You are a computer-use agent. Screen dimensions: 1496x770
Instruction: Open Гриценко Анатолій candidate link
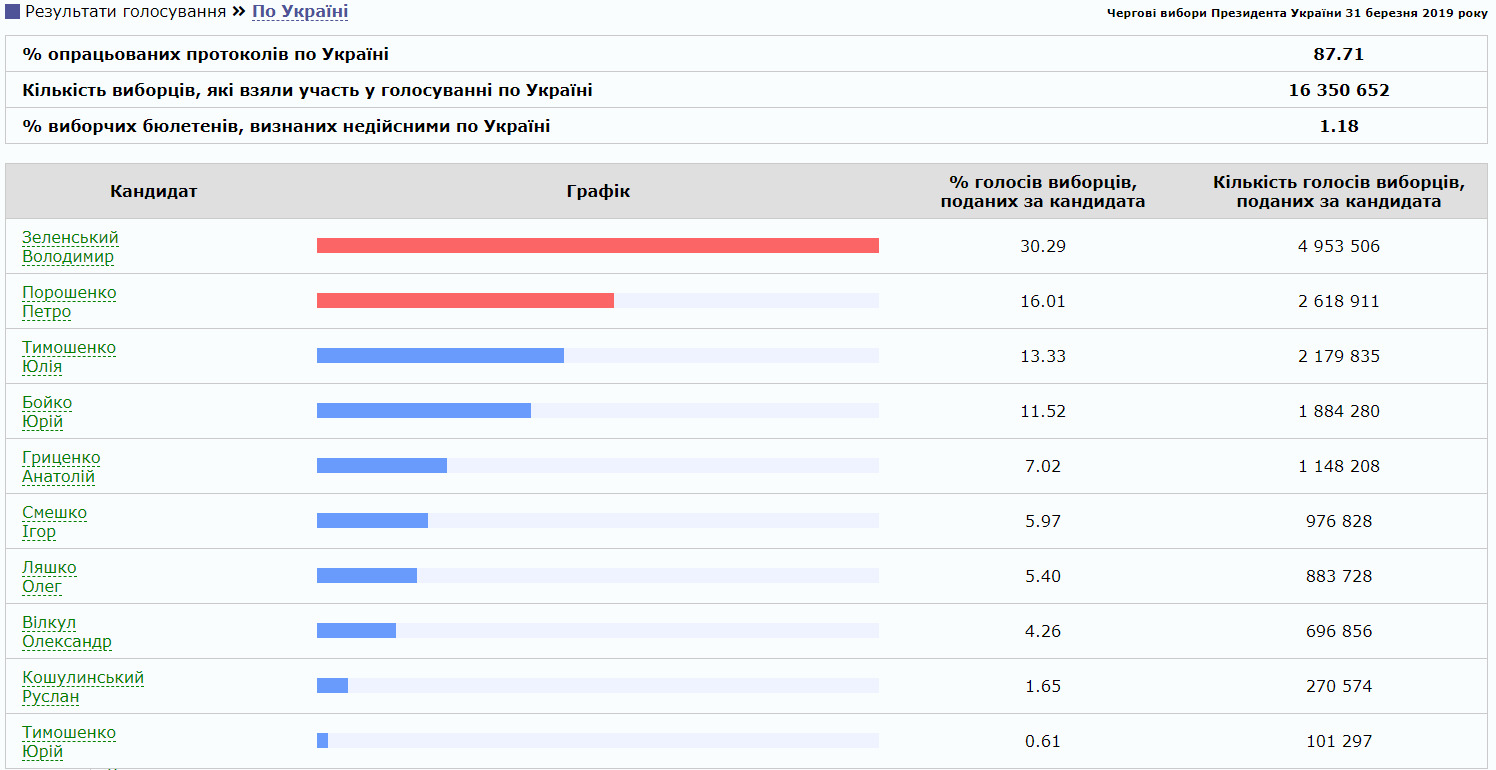(61, 467)
